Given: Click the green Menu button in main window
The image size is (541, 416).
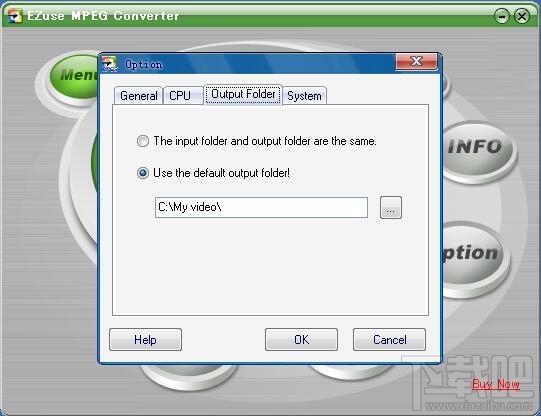Looking at the screenshot, I should pyautogui.click(x=74, y=76).
